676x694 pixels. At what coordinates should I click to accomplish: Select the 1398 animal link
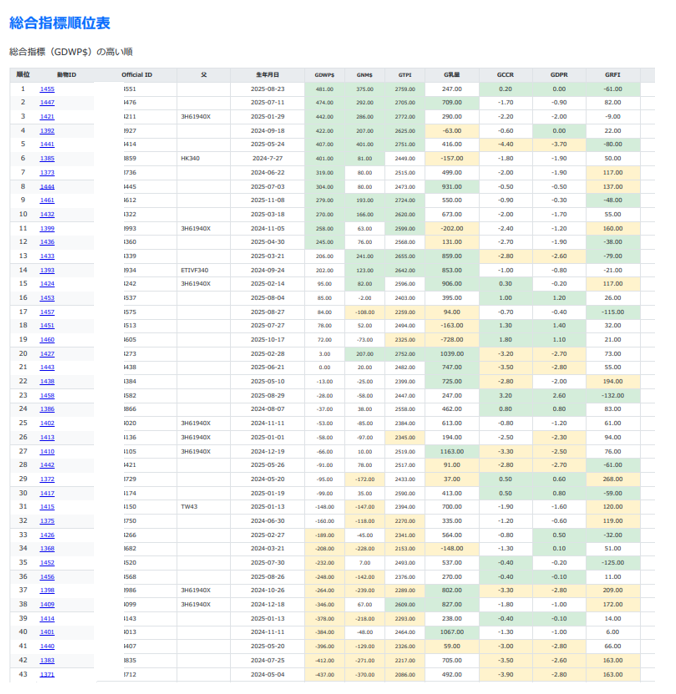(47, 590)
